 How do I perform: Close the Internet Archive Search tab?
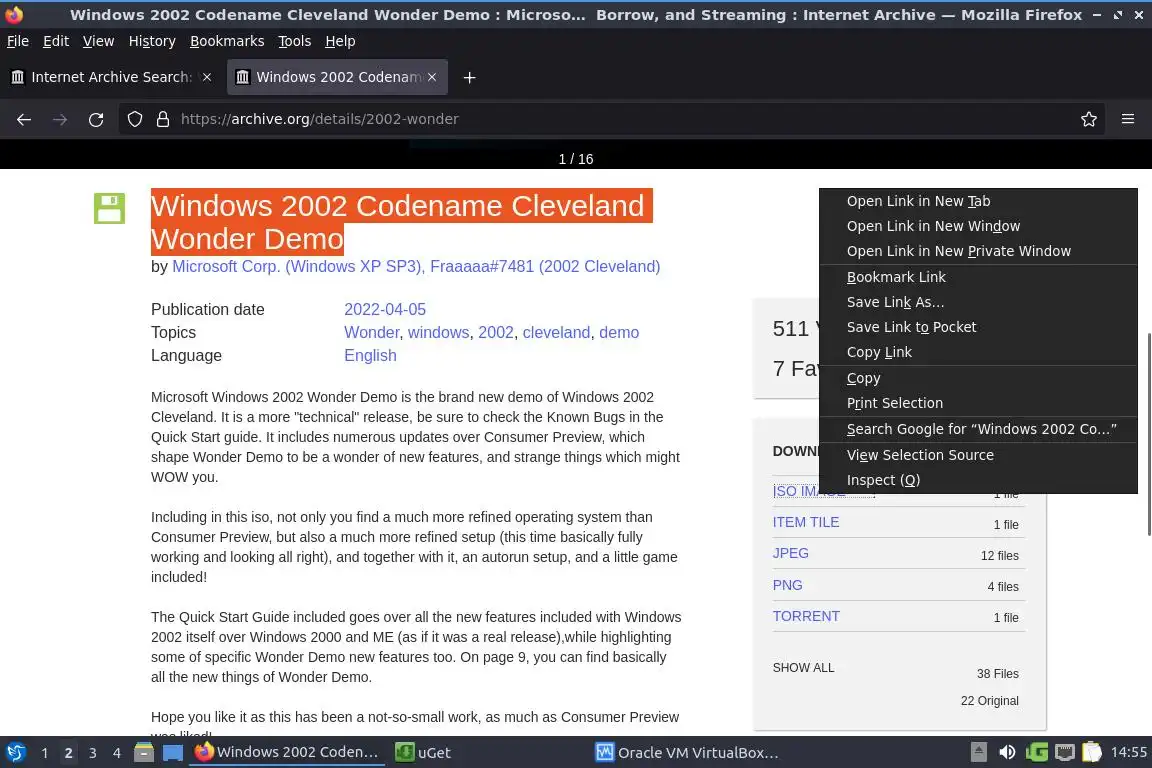click(x=207, y=76)
